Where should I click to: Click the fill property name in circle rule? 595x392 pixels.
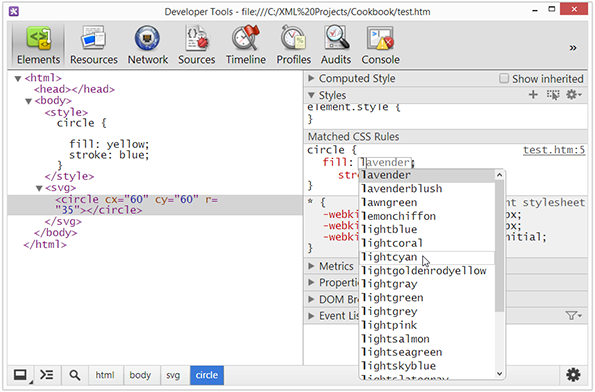pos(334,162)
